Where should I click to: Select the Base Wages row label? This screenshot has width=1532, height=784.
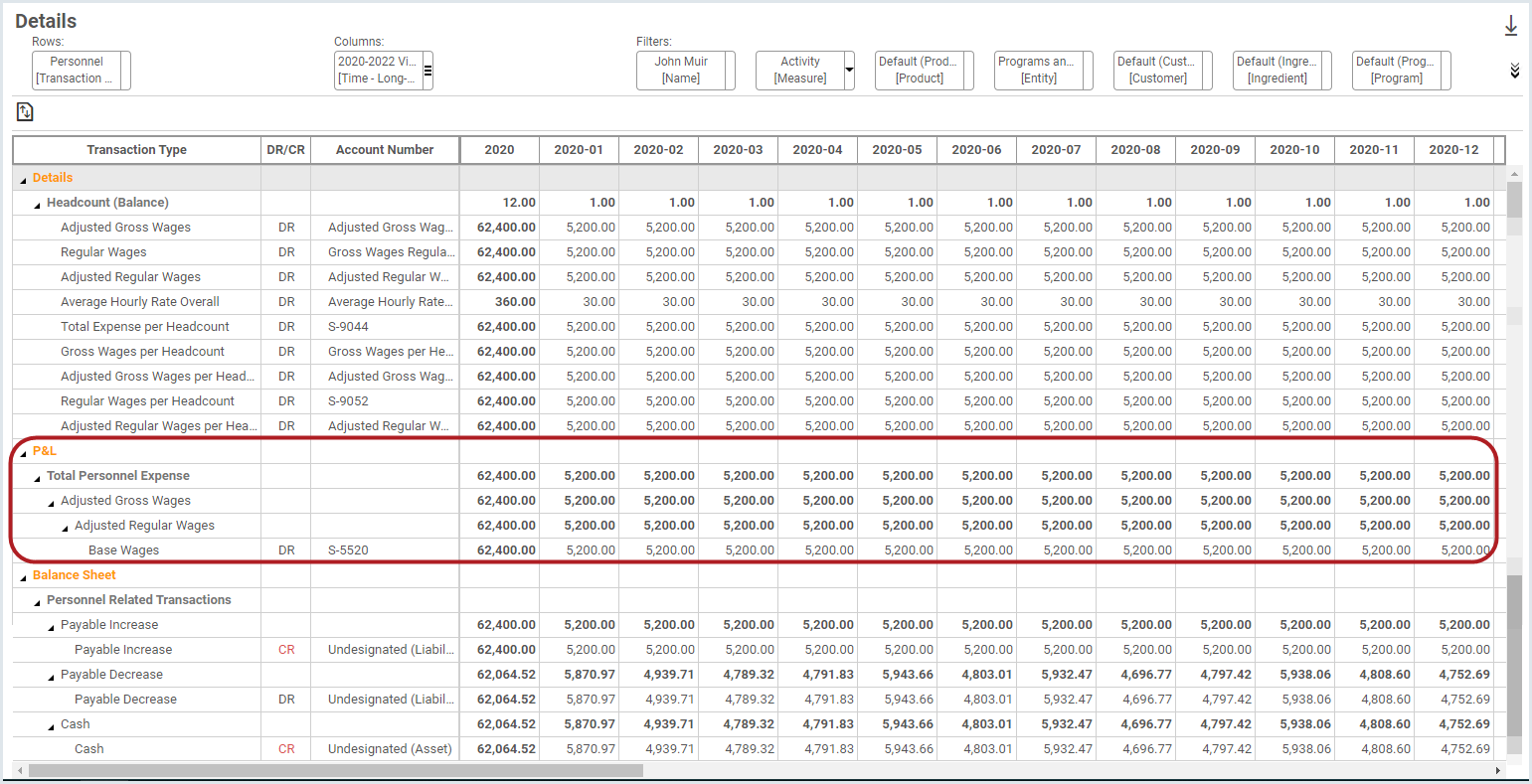pos(123,550)
